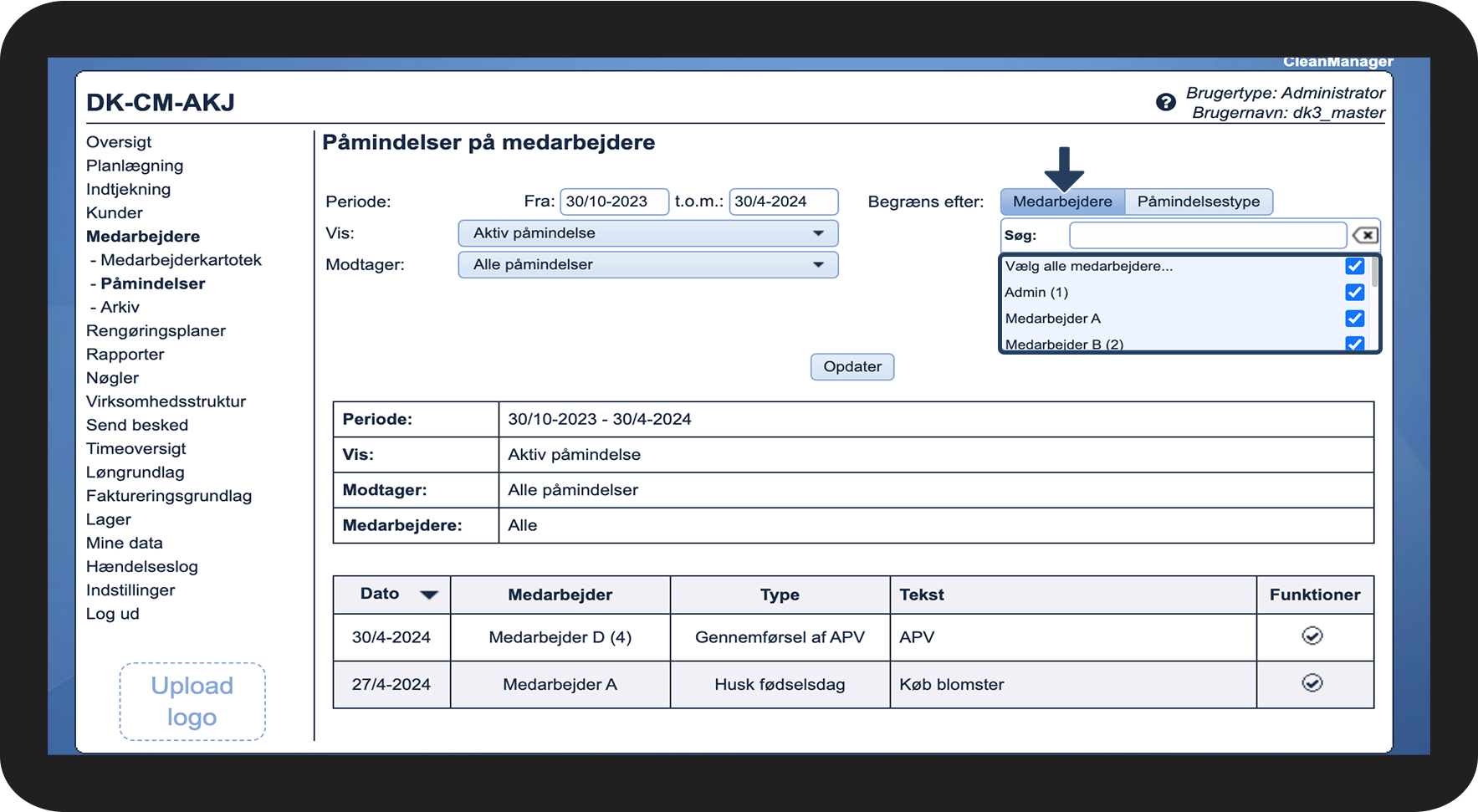Toggle the Vælg alle medarbejdere checkbox

[1354, 266]
